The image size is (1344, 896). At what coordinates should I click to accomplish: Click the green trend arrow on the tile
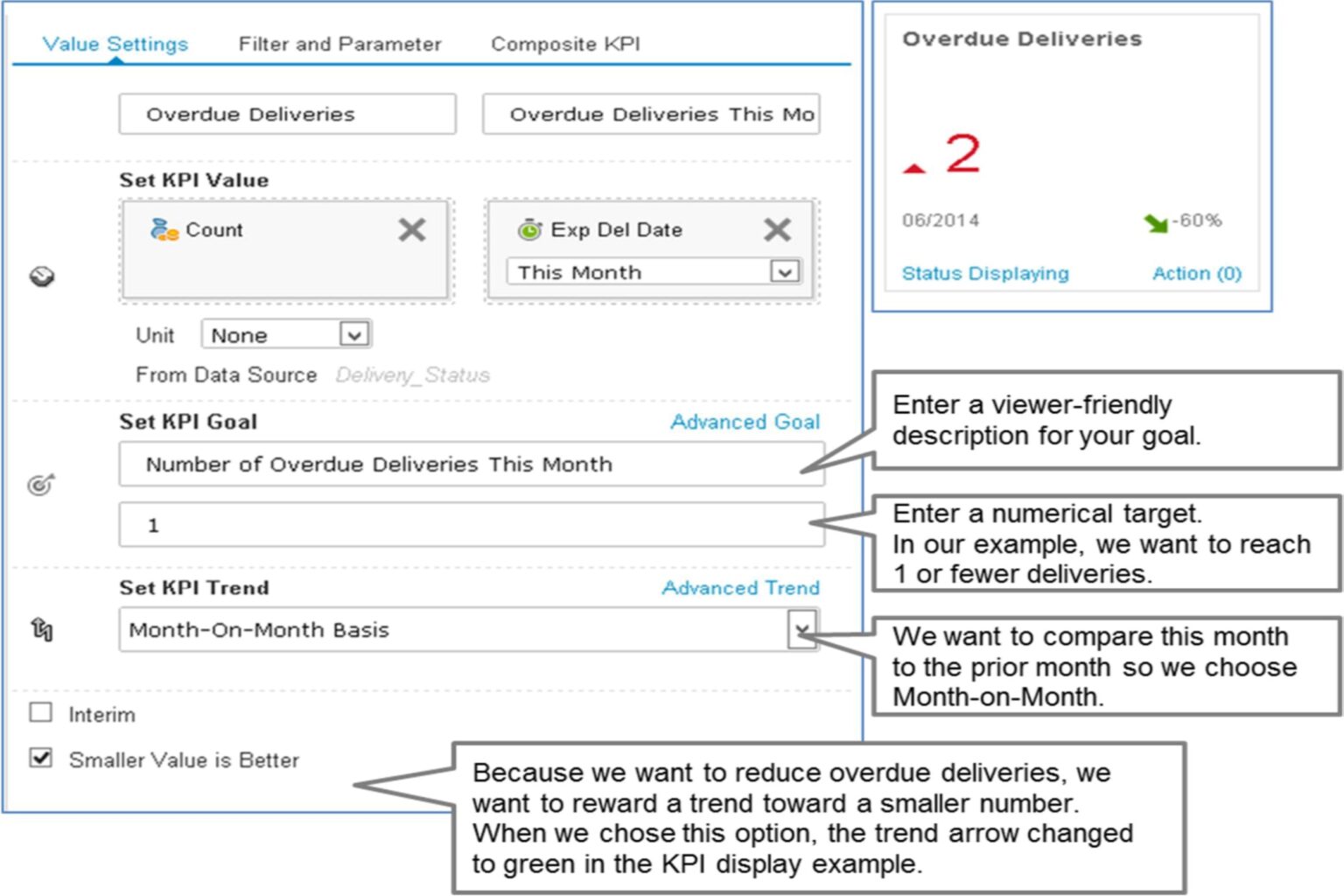[x=1156, y=223]
